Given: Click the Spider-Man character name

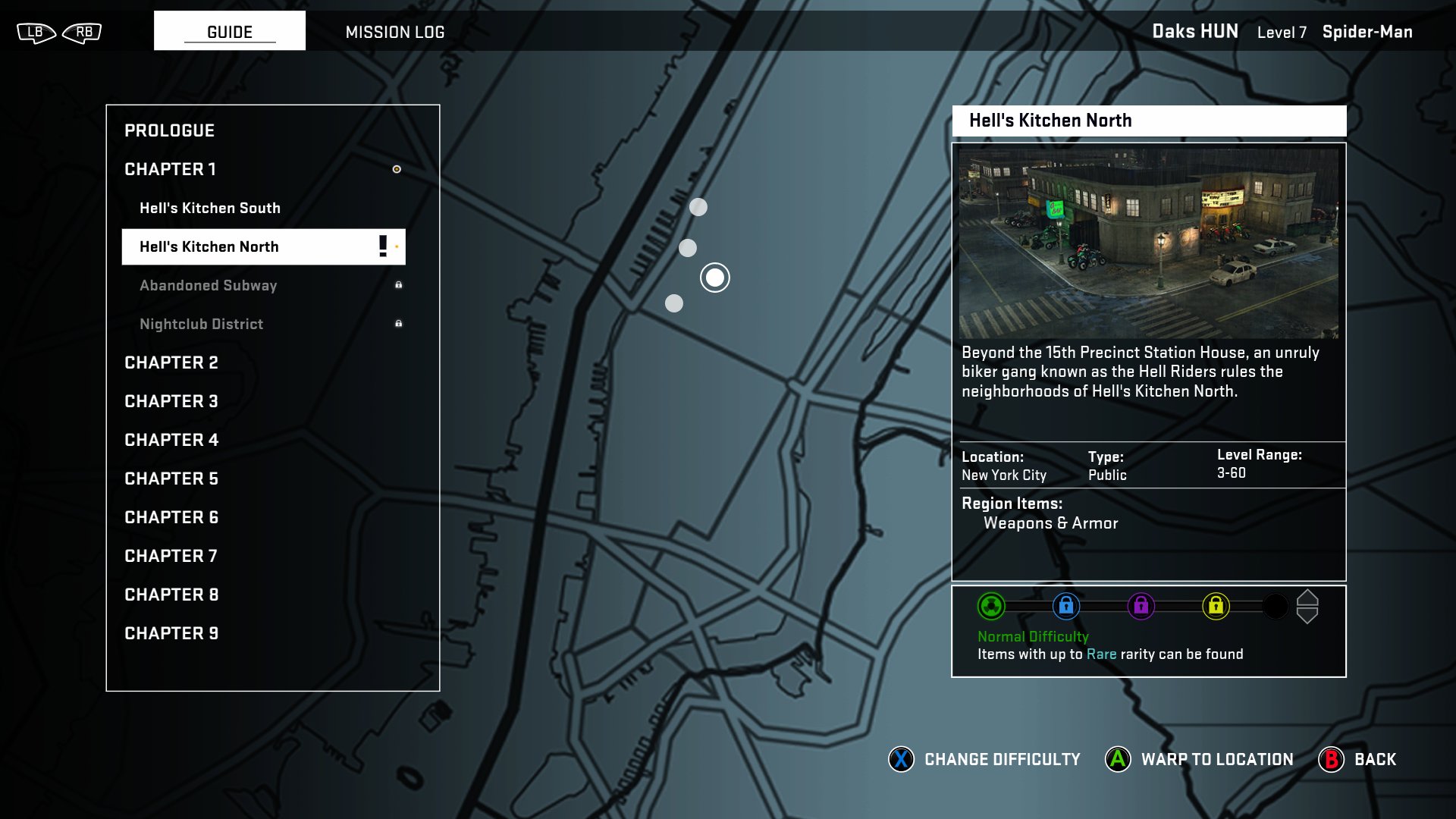Looking at the screenshot, I should [x=1367, y=32].
